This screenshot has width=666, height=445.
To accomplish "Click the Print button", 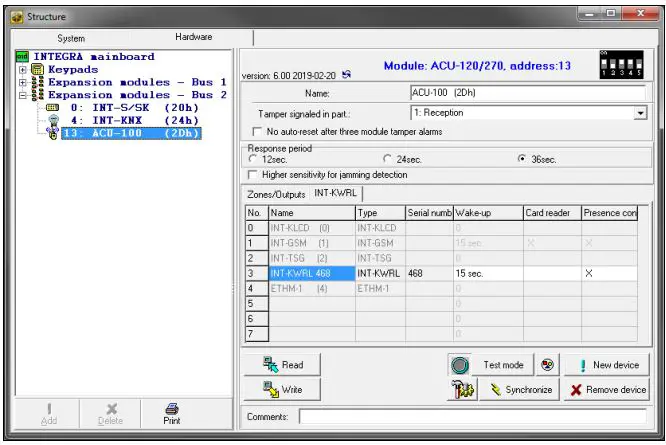I will point(172,414).
